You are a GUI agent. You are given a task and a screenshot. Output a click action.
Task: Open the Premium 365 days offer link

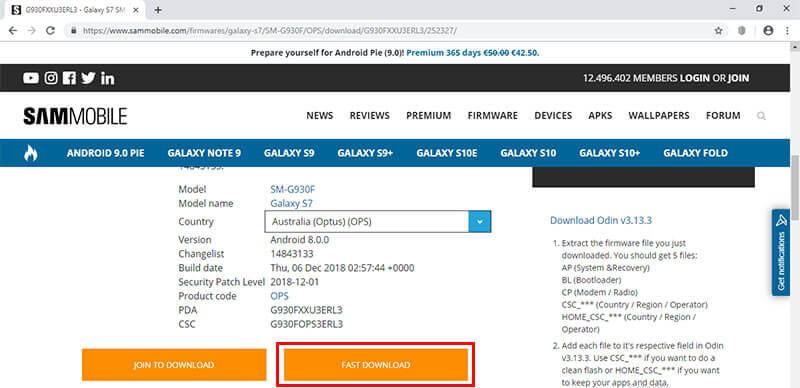(472, 53)
